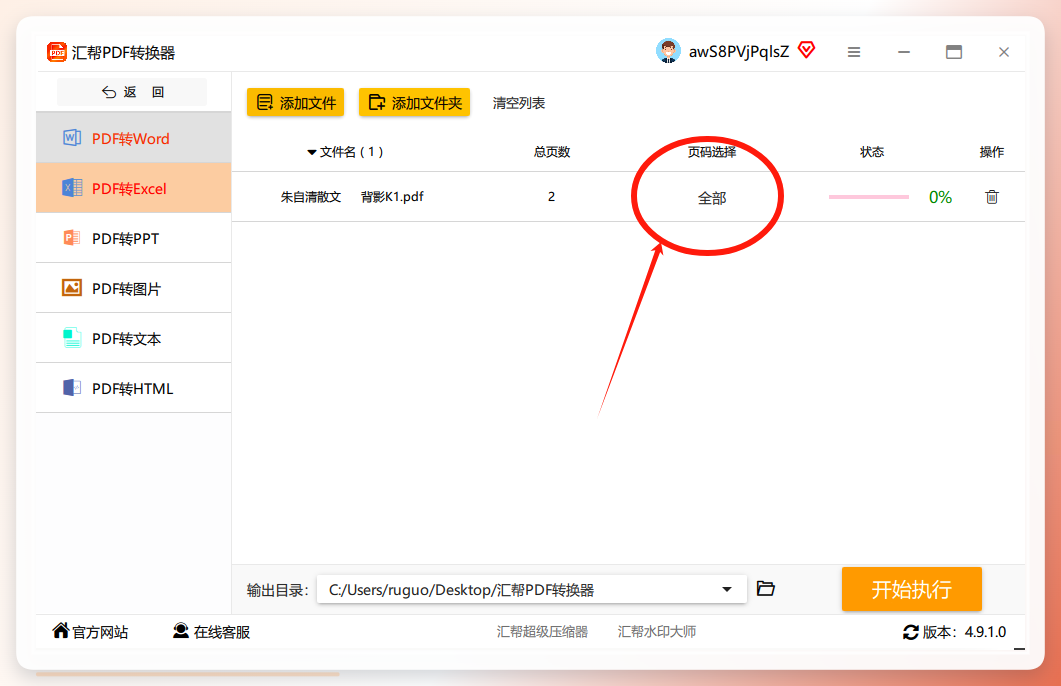The image size is (1061, 686).
Task: Select the PDF转Excel tab
Action: [133, 188]
